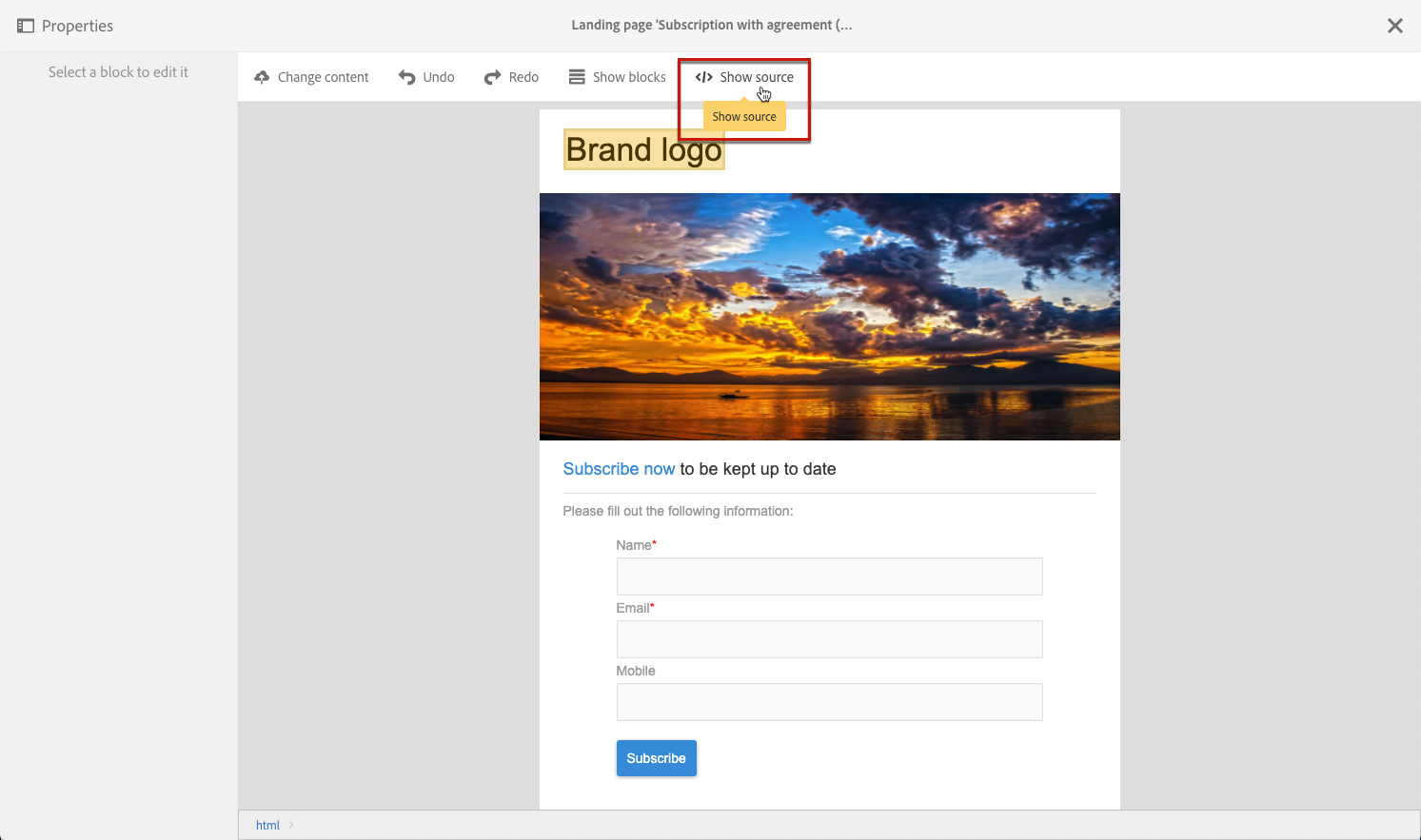Viewport: 1421px width, 840px height.
Task: Click the Undo arrow icon
Action: tap(406, 77)
